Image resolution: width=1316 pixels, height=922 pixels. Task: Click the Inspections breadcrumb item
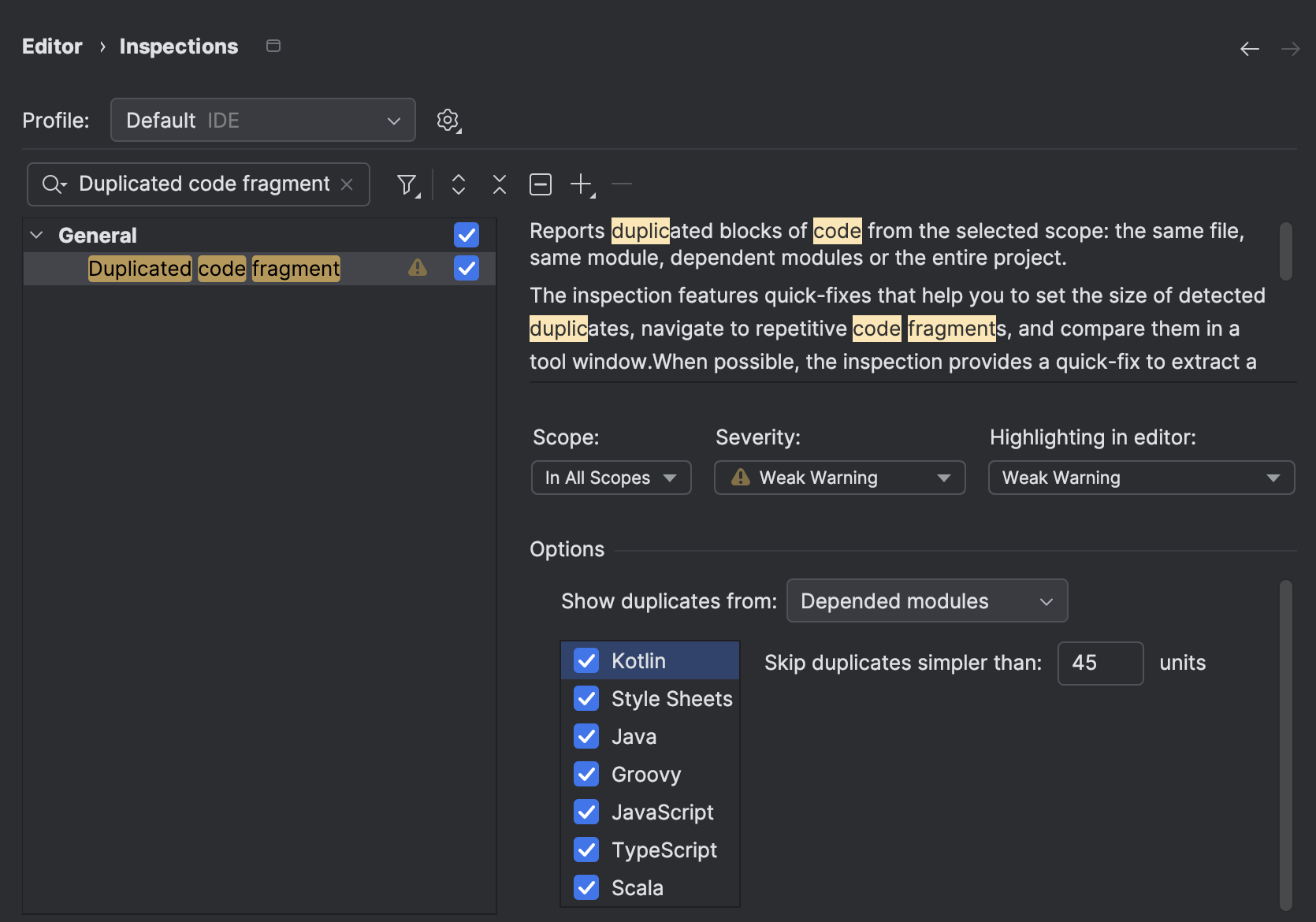pyautogui.click(x=178, y=46)
